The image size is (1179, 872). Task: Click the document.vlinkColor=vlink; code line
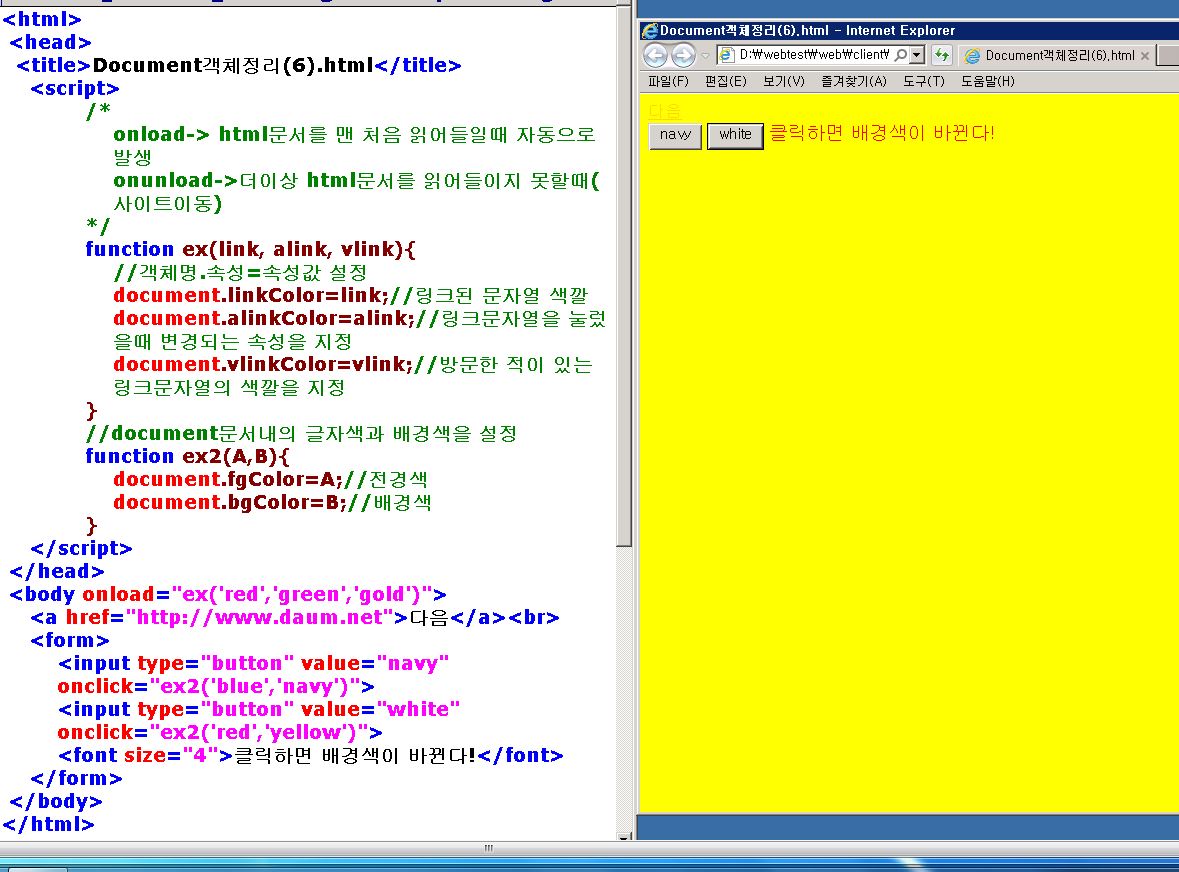pyautogui.click(x=353, y=365)
